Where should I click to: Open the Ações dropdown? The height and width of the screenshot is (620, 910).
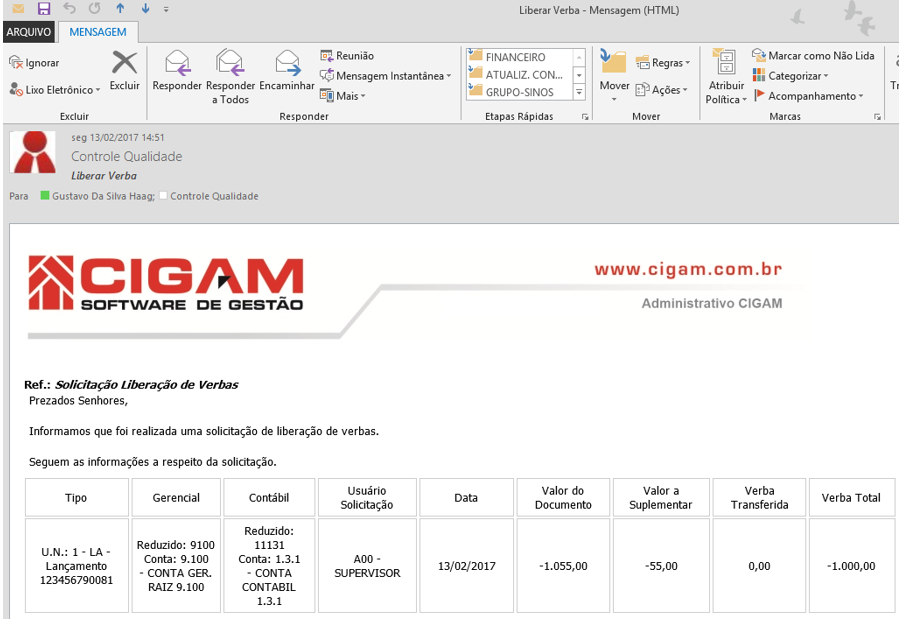tap(662, 90)
